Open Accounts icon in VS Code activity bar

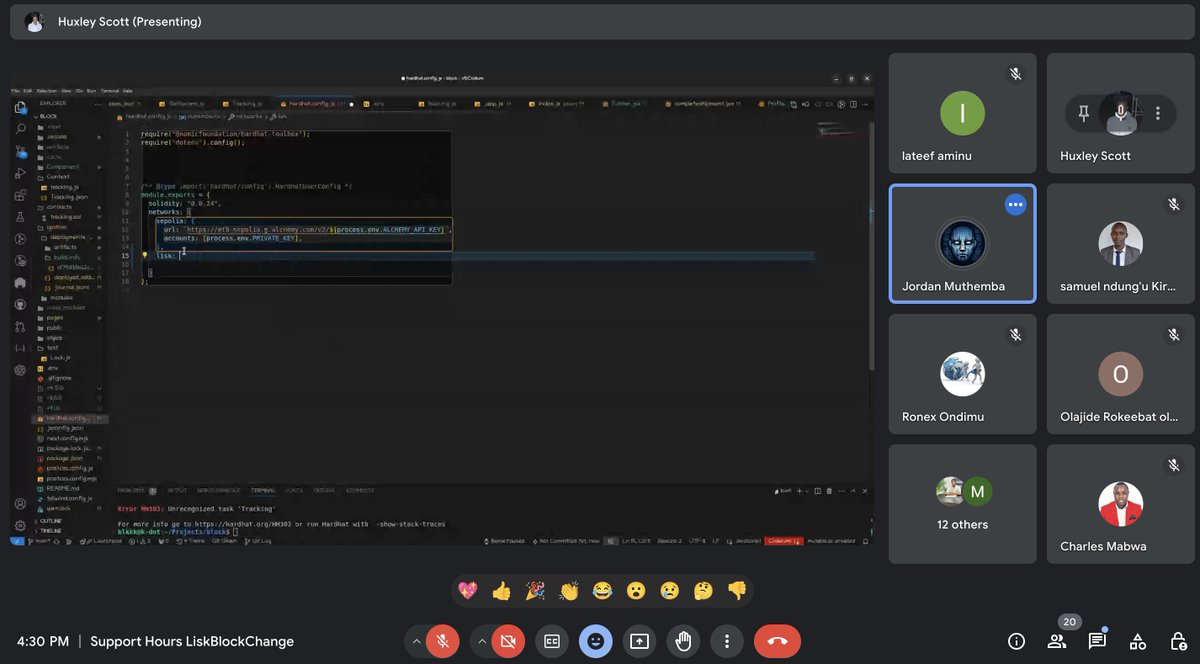pos(20,504)
